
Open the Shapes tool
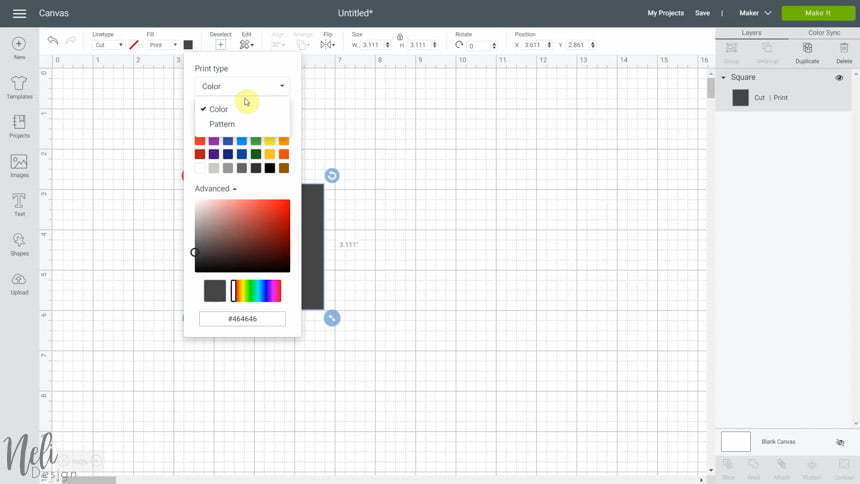[x=19, y=243]
